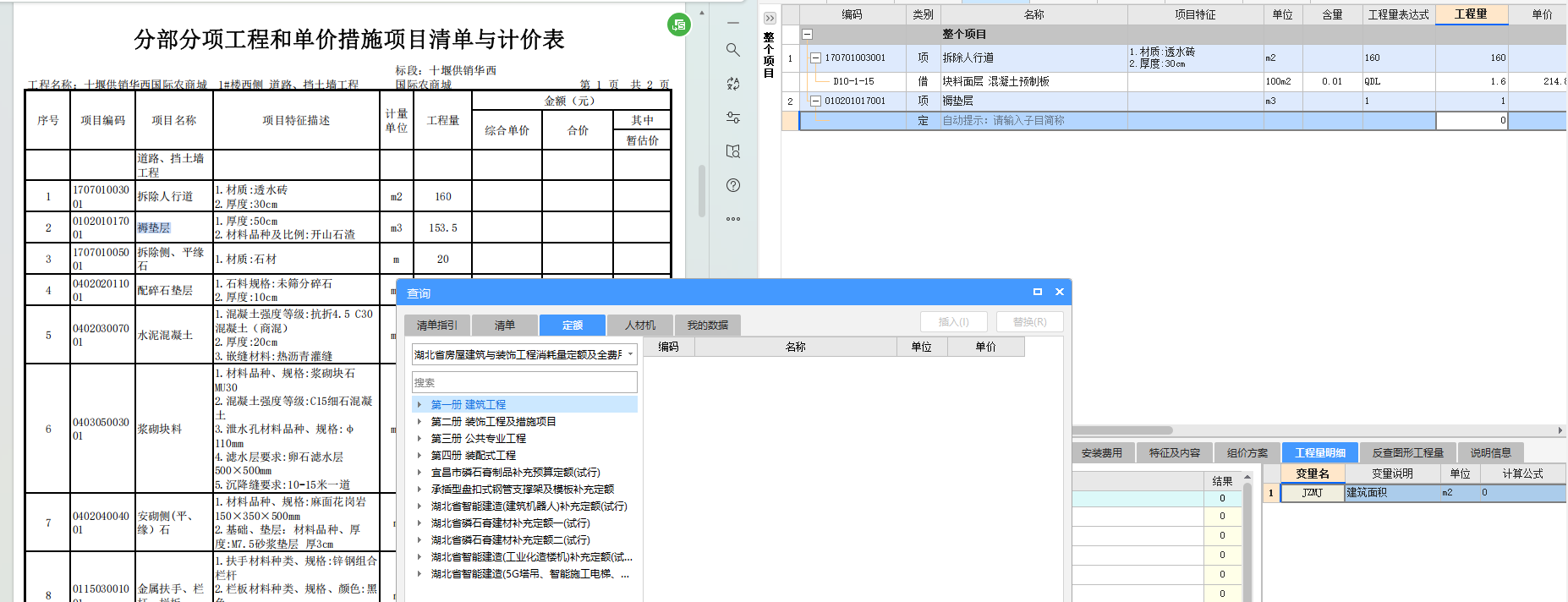Open 工程量明细 tab
The width and height of the screenshot is (1568, 602).
1320,452
